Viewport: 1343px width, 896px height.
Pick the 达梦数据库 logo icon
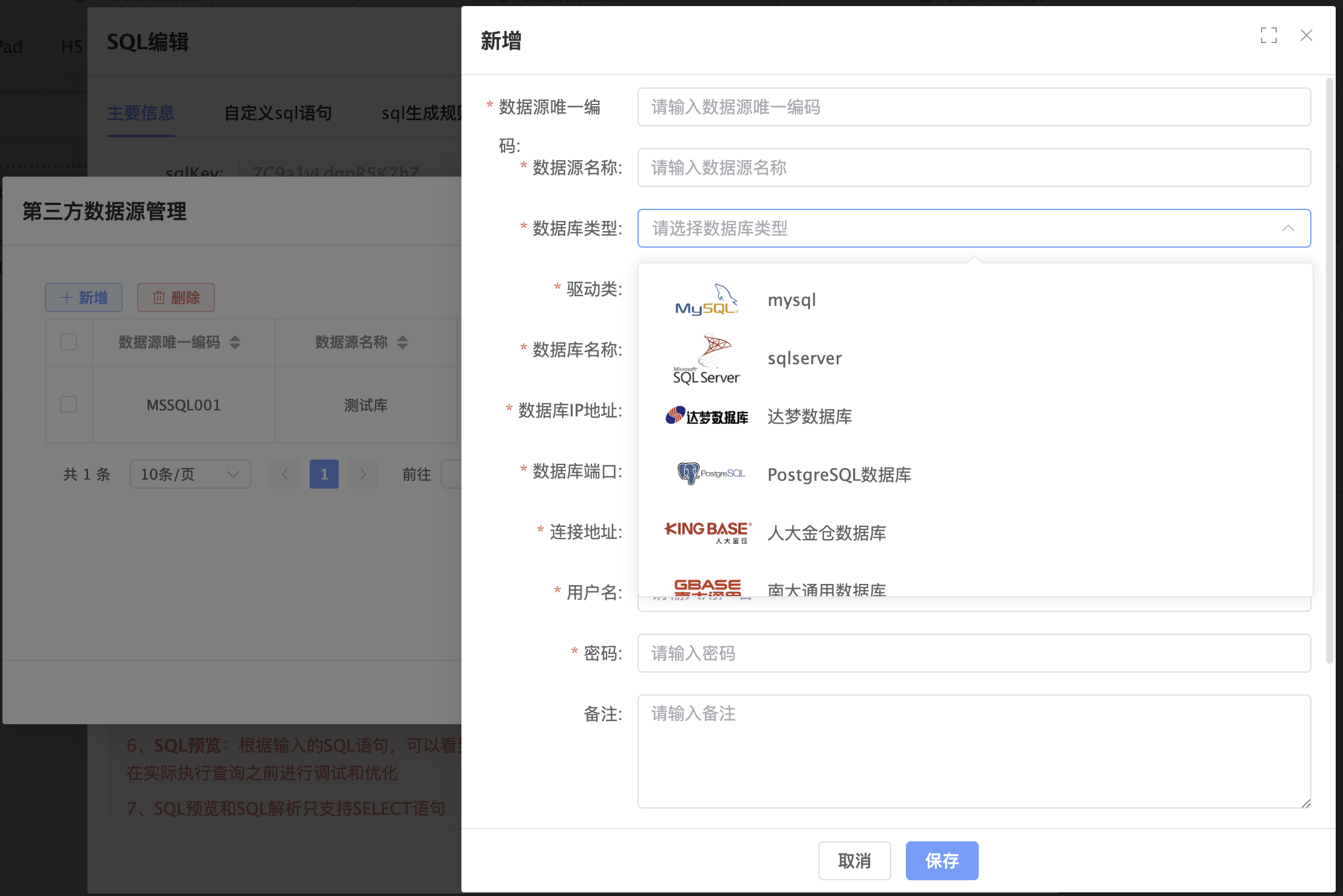click(x=707, y=416)
